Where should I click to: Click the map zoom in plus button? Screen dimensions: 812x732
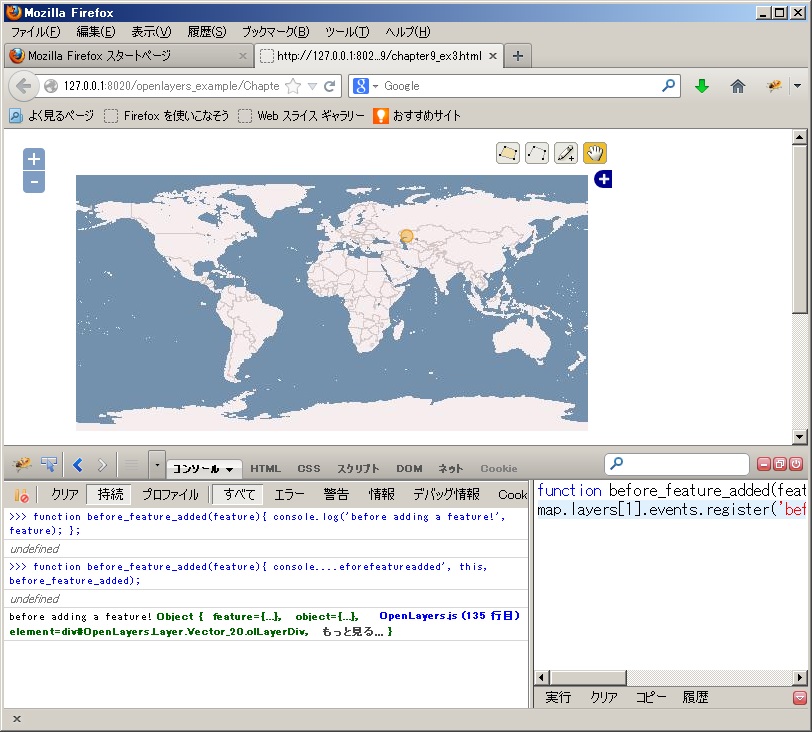coord(34,159)
